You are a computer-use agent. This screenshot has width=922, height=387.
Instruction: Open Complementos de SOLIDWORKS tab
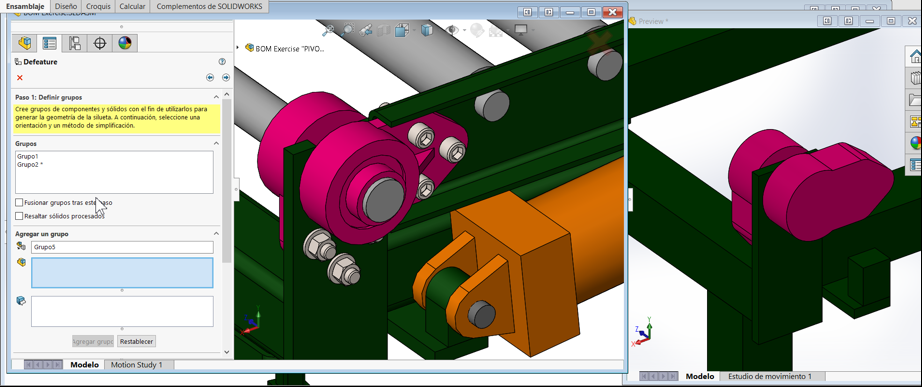click(x=209, y=6)
